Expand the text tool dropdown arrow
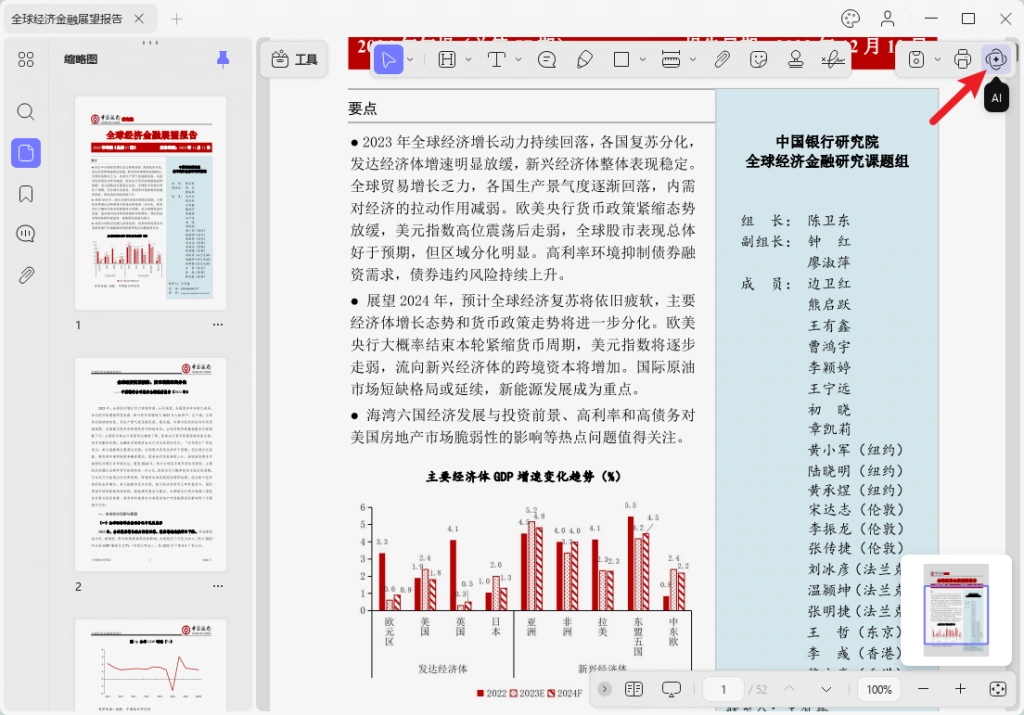 click(519, 59)
